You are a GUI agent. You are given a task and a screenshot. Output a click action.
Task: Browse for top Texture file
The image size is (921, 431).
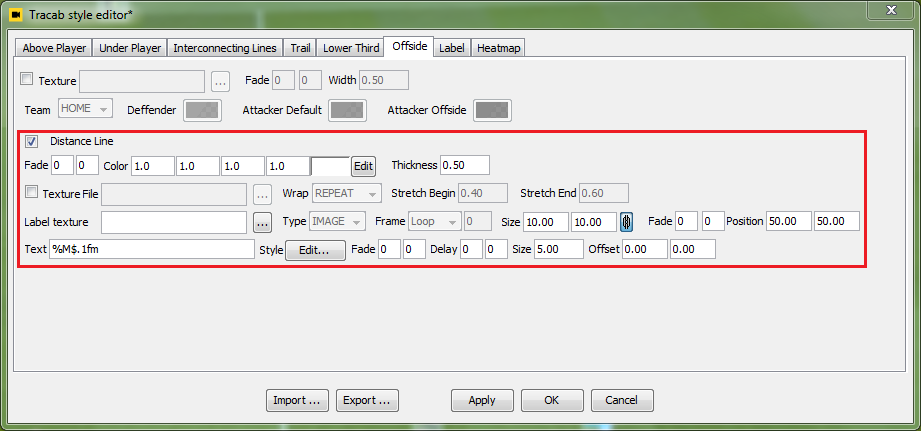click(221, 80)
